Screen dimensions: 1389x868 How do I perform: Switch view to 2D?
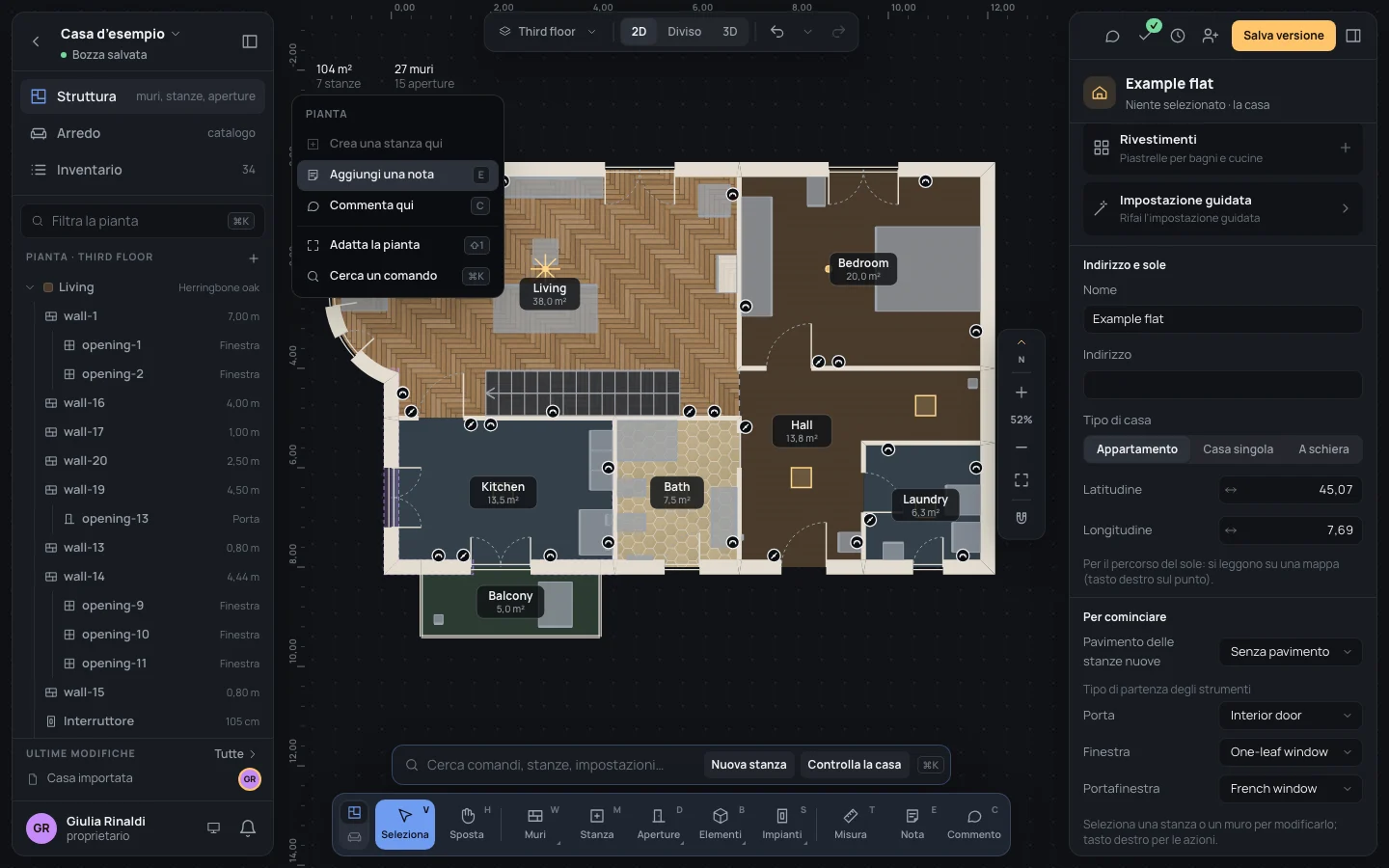coord(639,32)
